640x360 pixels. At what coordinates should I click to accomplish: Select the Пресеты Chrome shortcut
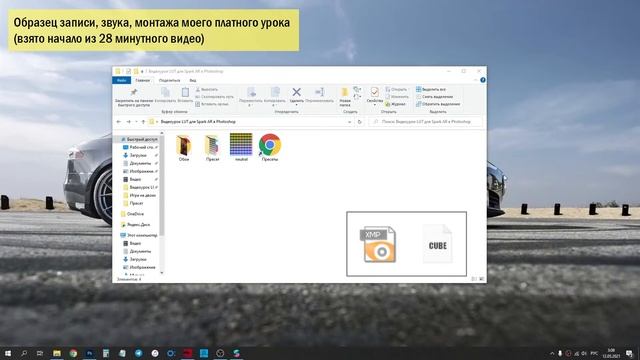[270, 147]
